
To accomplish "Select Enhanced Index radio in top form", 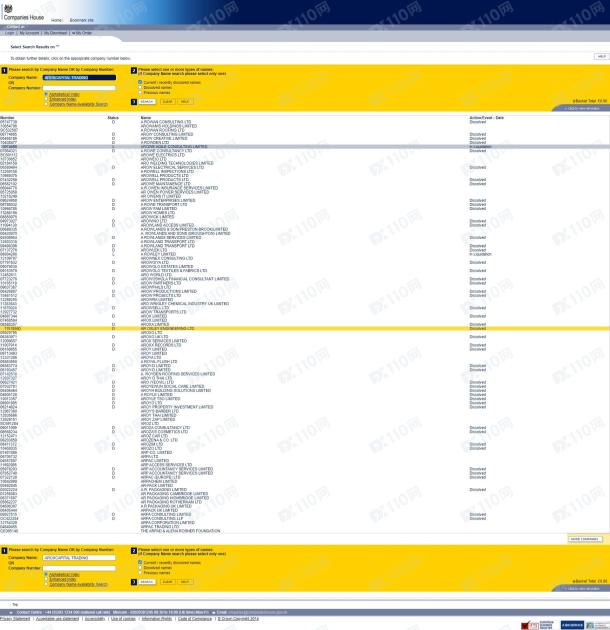I will [x=46, y=99].
